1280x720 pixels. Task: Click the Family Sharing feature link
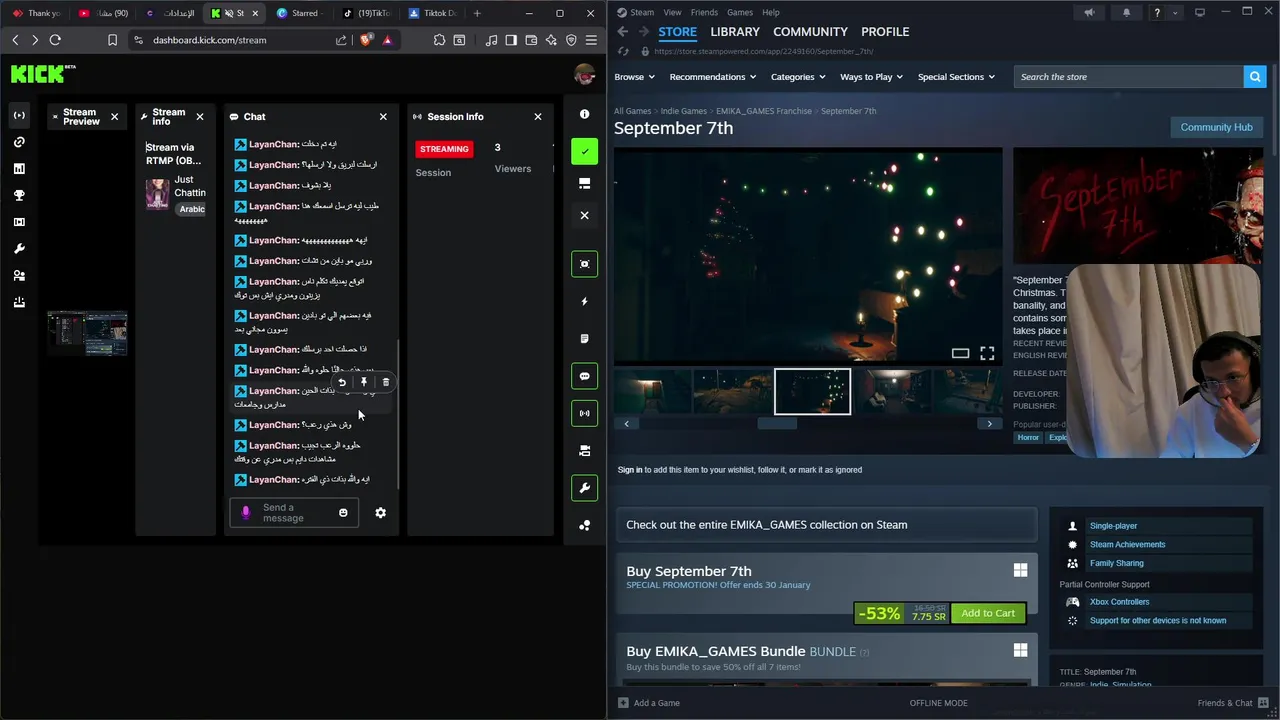(1116, 563)
